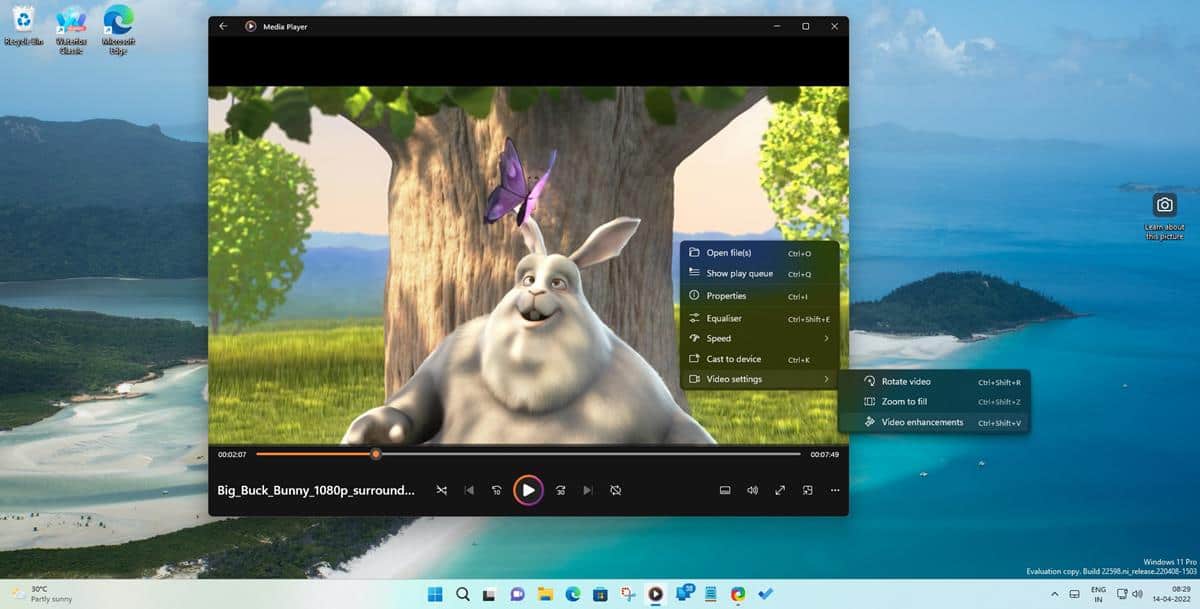Toggle the repeat button
The height and width of the screenshot is (609, 1200).
pyautogui.click(x=616, y=490)
